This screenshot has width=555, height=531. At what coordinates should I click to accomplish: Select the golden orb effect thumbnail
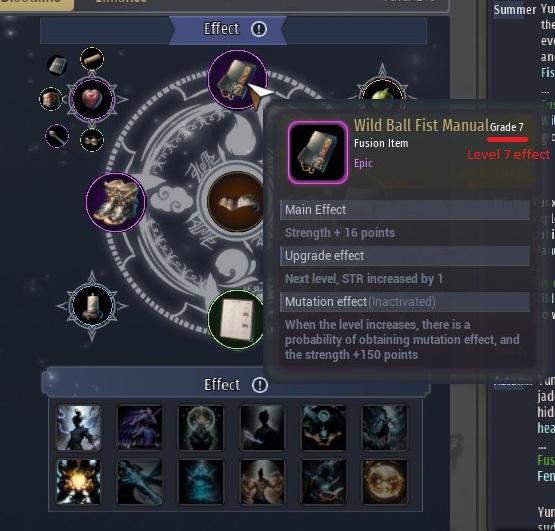385,482
